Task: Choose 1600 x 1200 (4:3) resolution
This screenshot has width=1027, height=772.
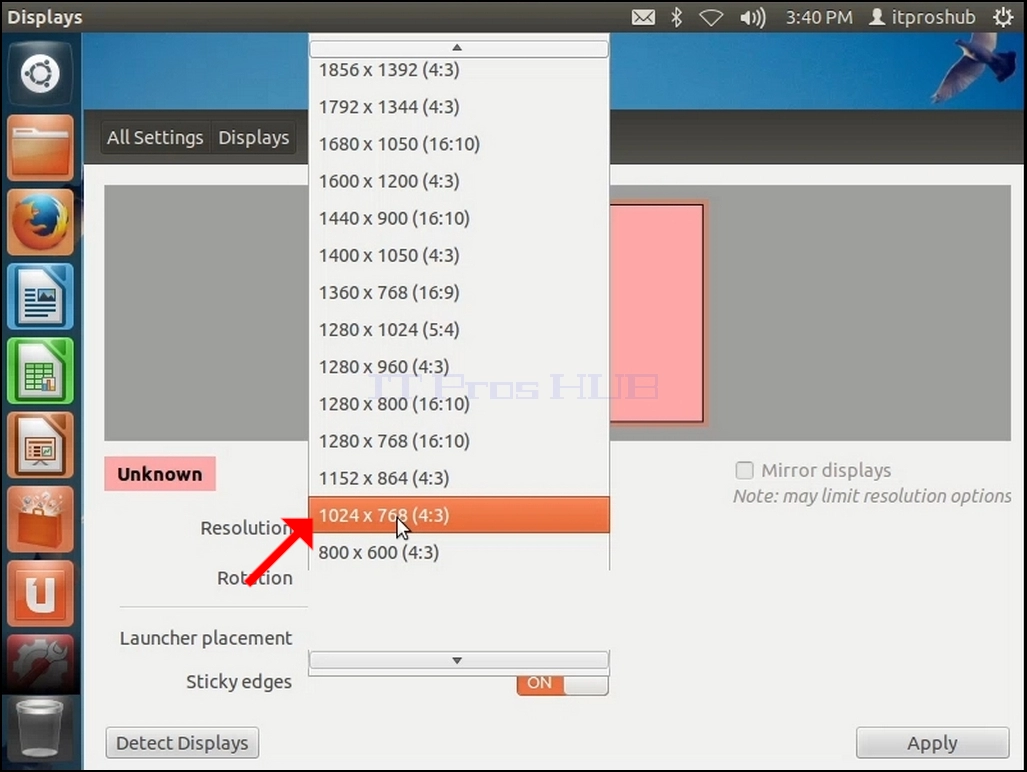Action: pos(458,181)
